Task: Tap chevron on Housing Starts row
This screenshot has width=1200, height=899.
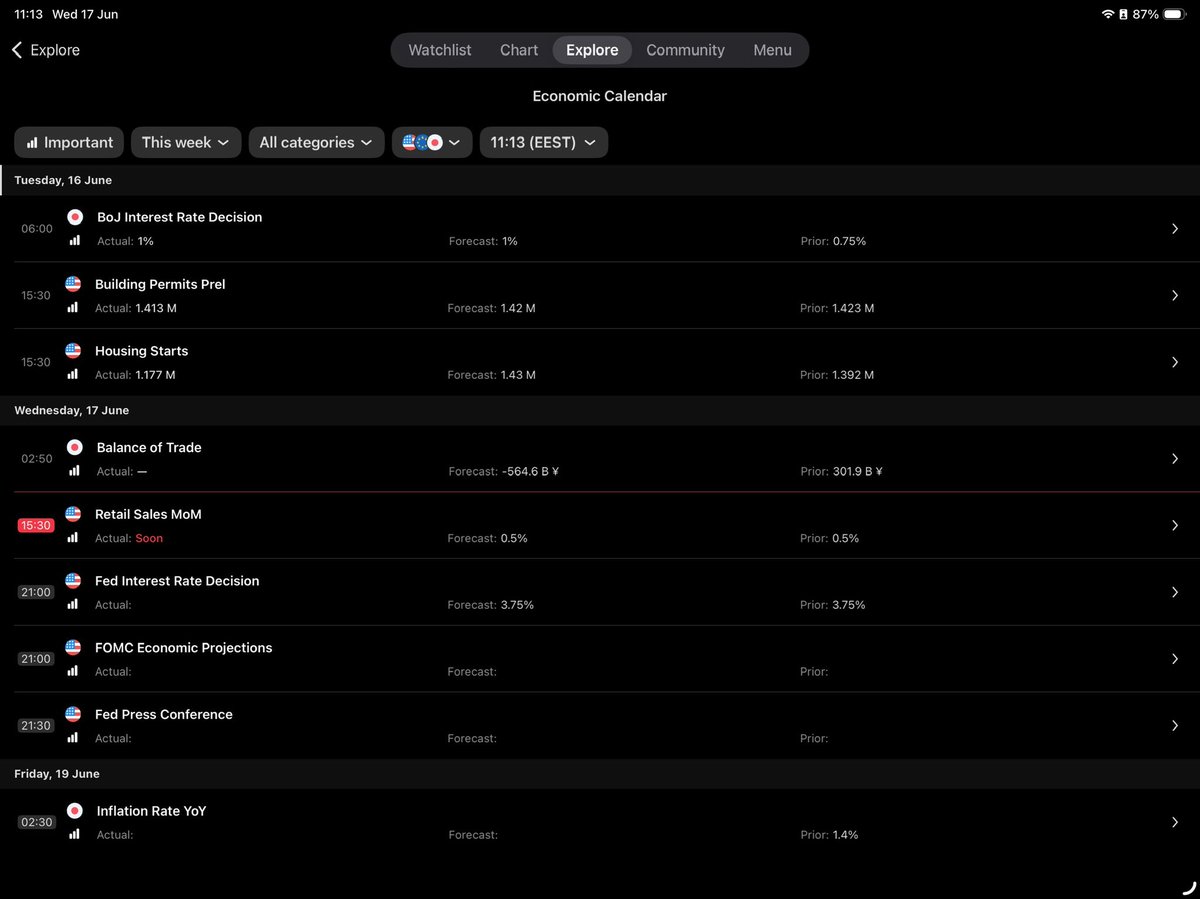Action: [x=1175, y=362]
